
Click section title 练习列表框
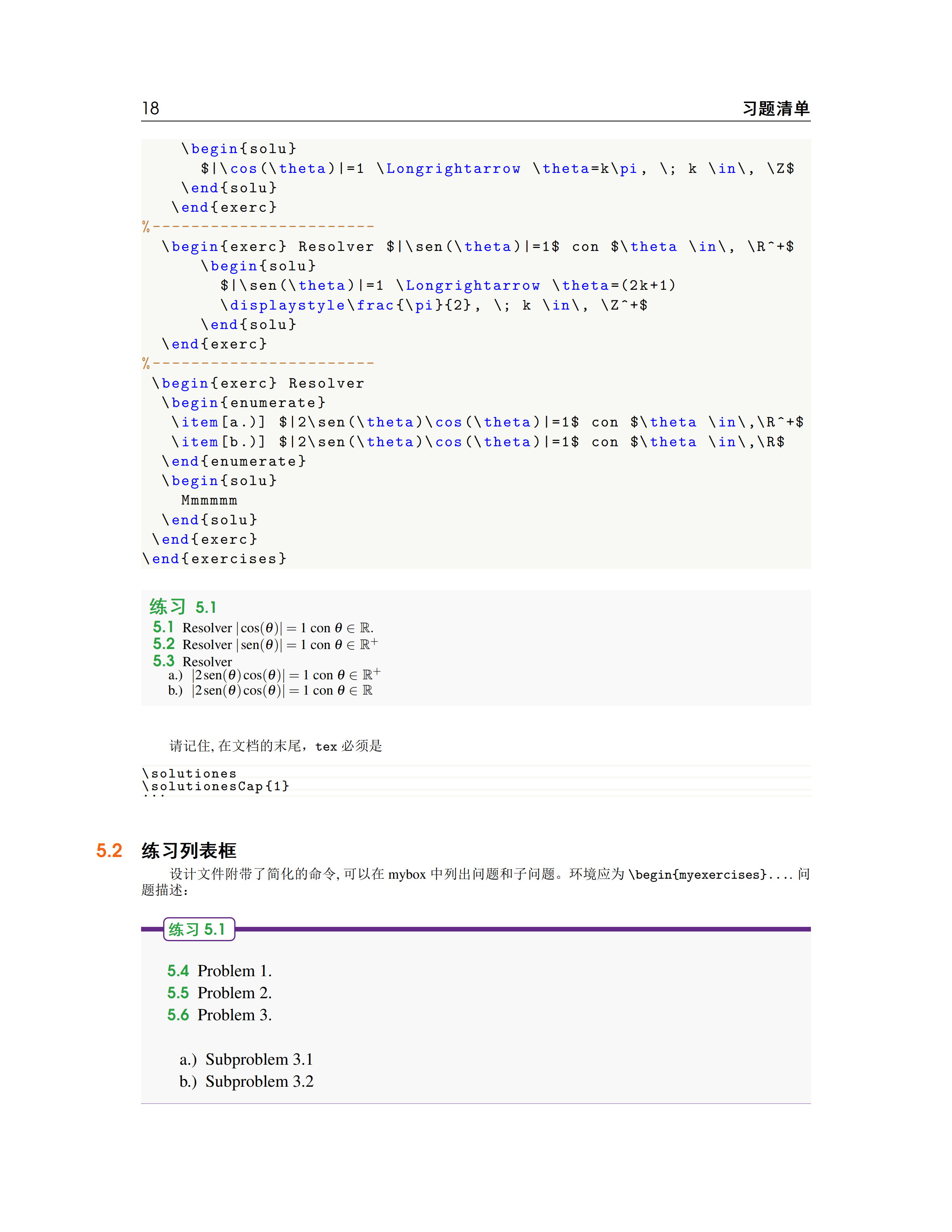click(190, 851)
